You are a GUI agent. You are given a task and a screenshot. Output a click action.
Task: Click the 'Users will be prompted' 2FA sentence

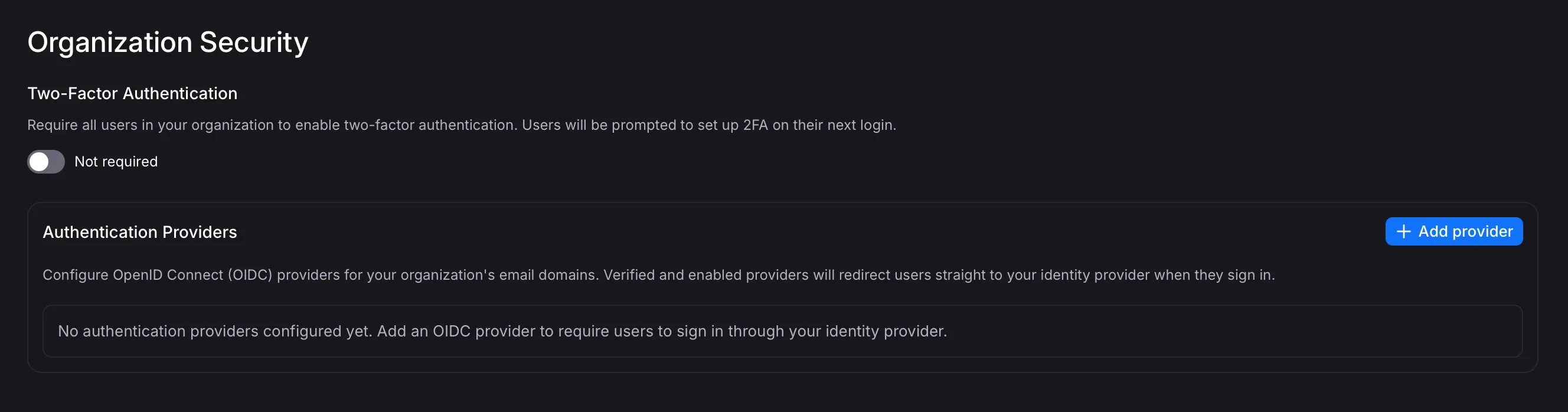(x=708, y=125)
